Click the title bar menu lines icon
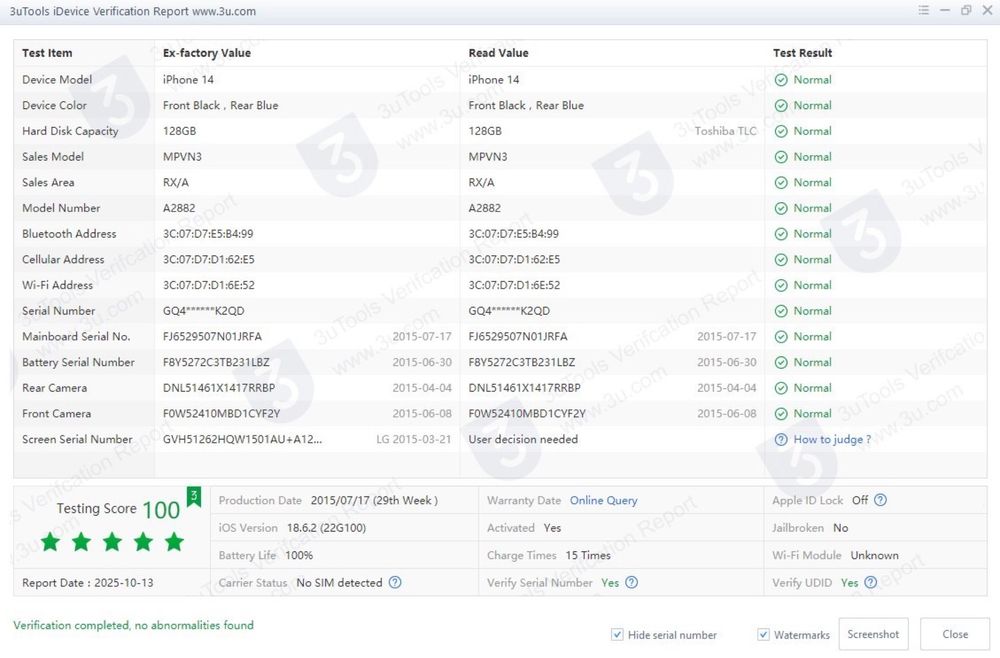This screenshot has width=1000, height=658. click(923, 10)
